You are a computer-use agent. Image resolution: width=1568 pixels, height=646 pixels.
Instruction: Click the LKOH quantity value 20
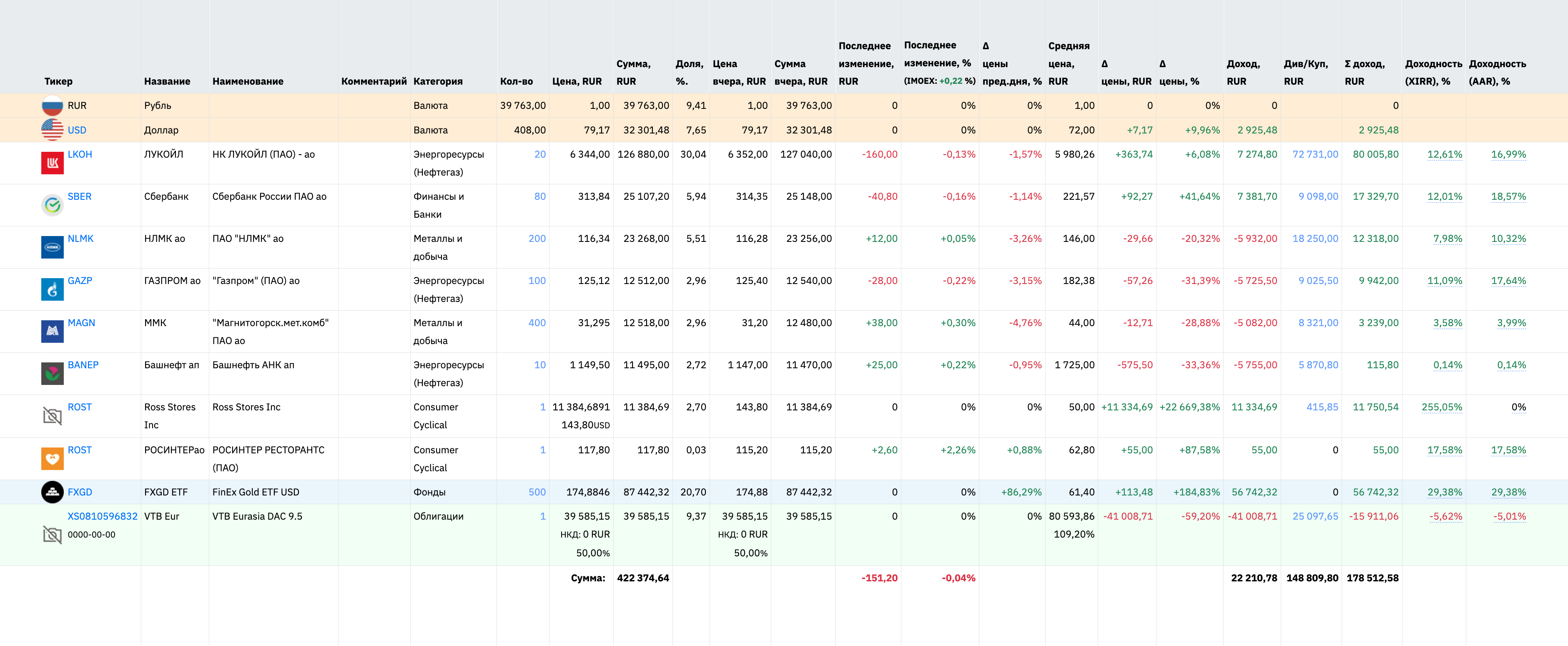click(x=540, y=155)
